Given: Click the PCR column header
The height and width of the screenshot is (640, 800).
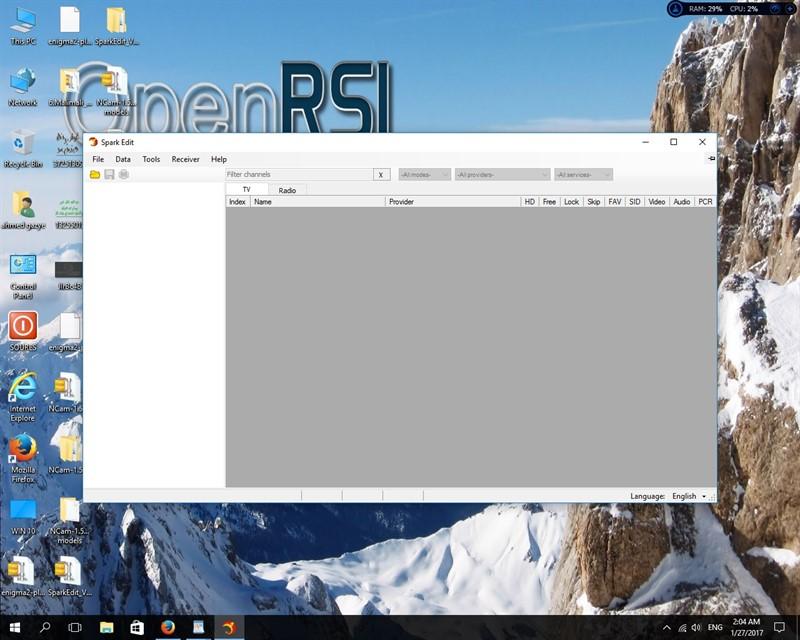Looking at the screenshot, I should pos(705,202).
